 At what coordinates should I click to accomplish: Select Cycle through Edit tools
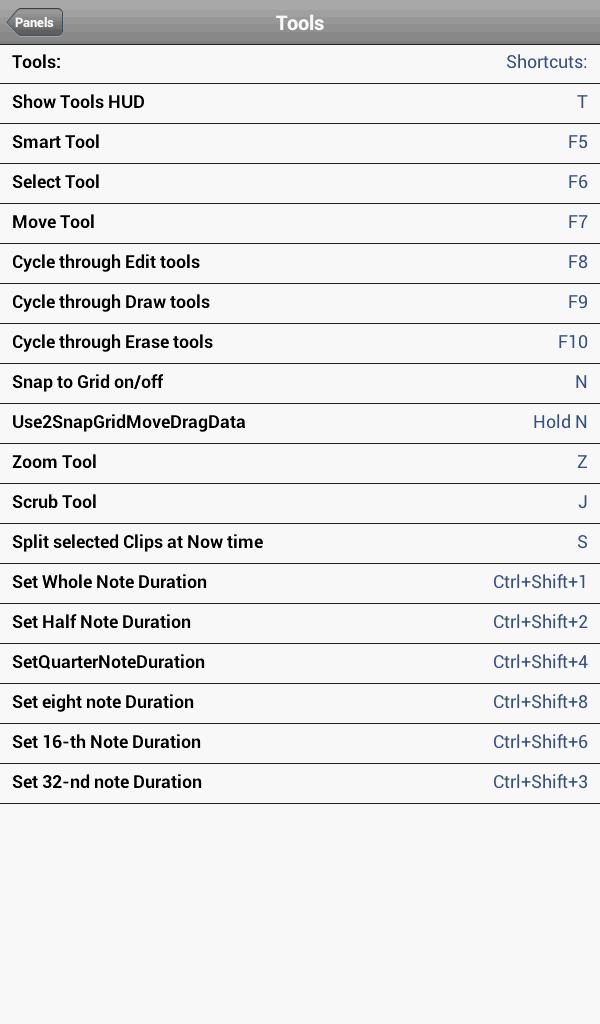pos(300,263)
